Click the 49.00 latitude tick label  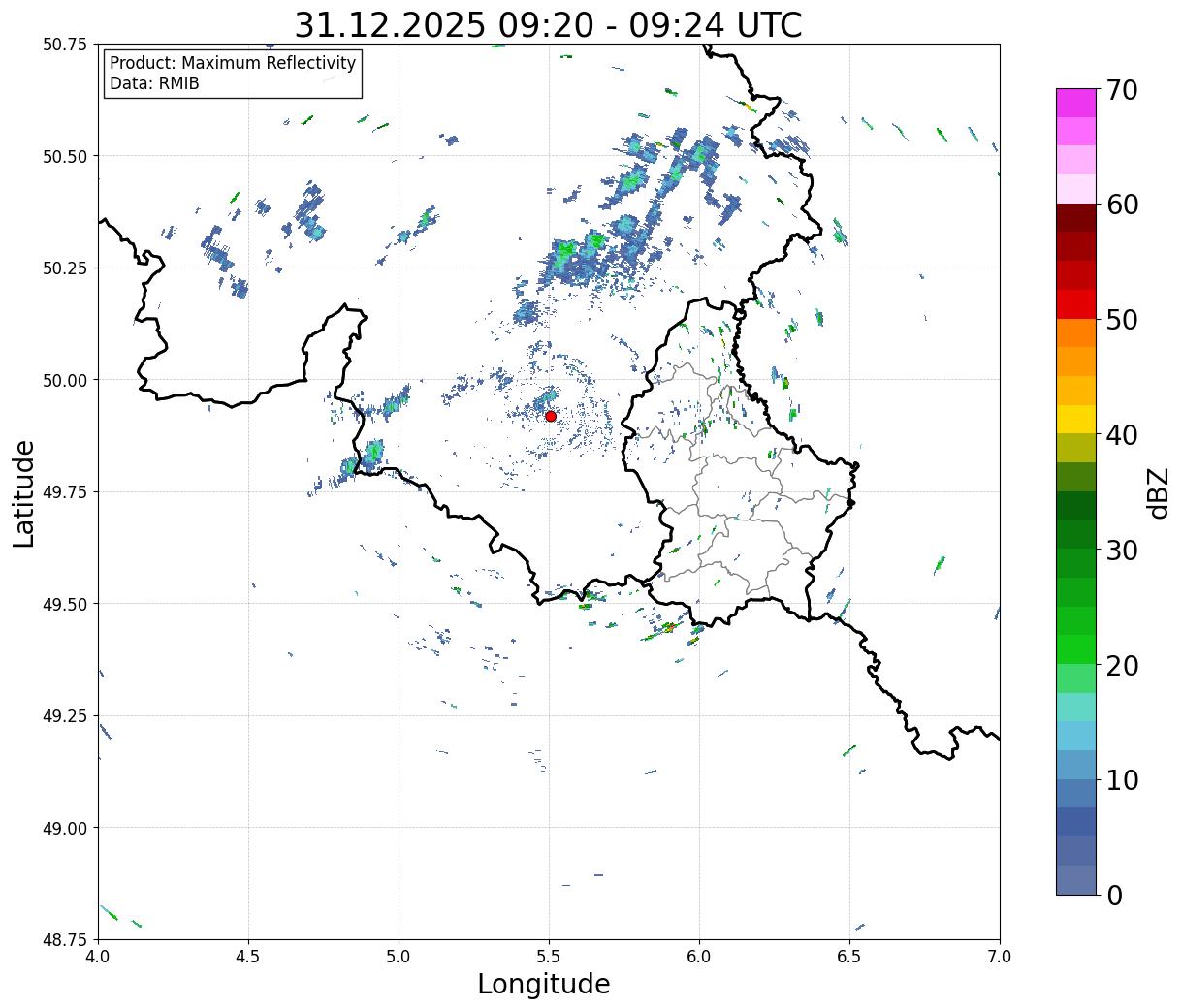pyautogui.click(x=64, y=828)
